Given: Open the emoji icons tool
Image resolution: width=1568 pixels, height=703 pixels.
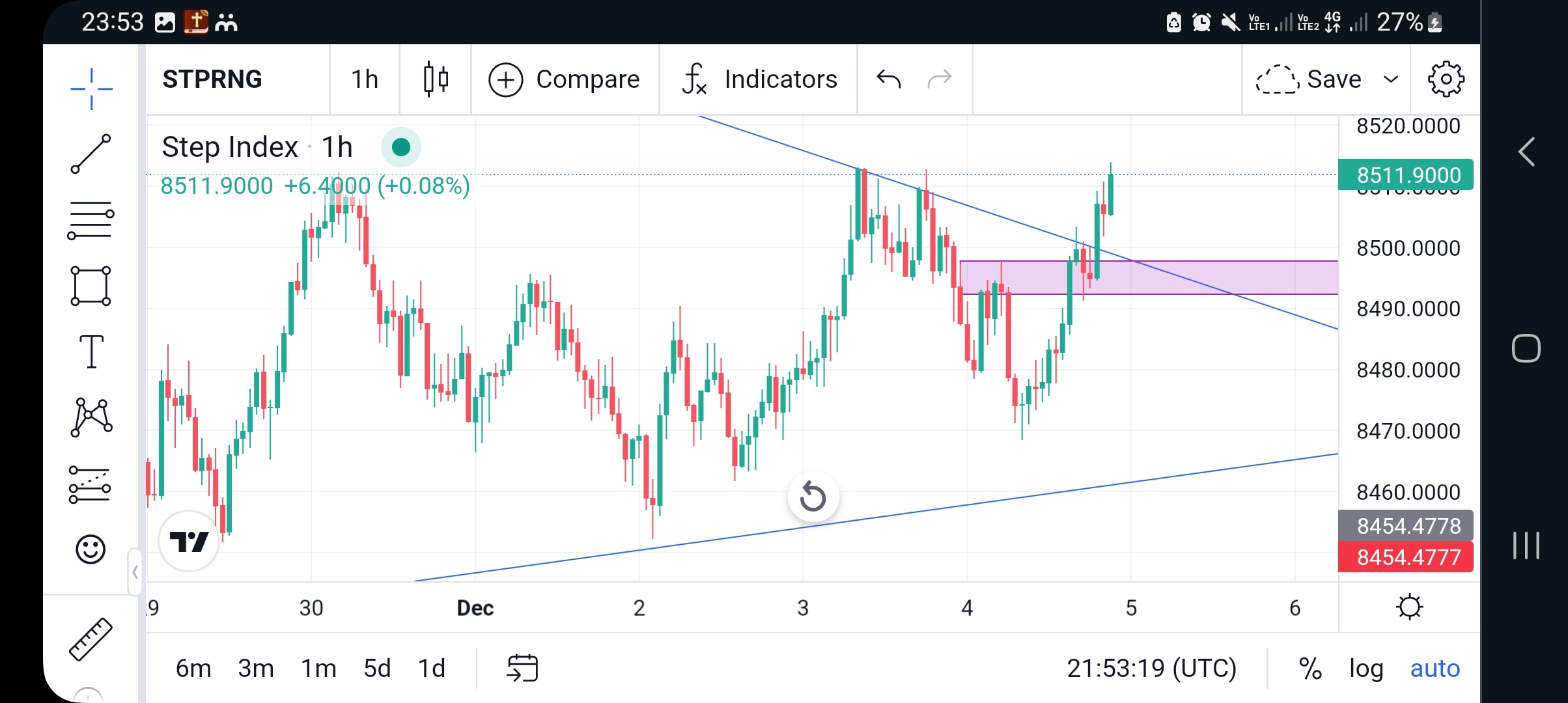Looking at the screenshot, I should [x=91, y=549].
